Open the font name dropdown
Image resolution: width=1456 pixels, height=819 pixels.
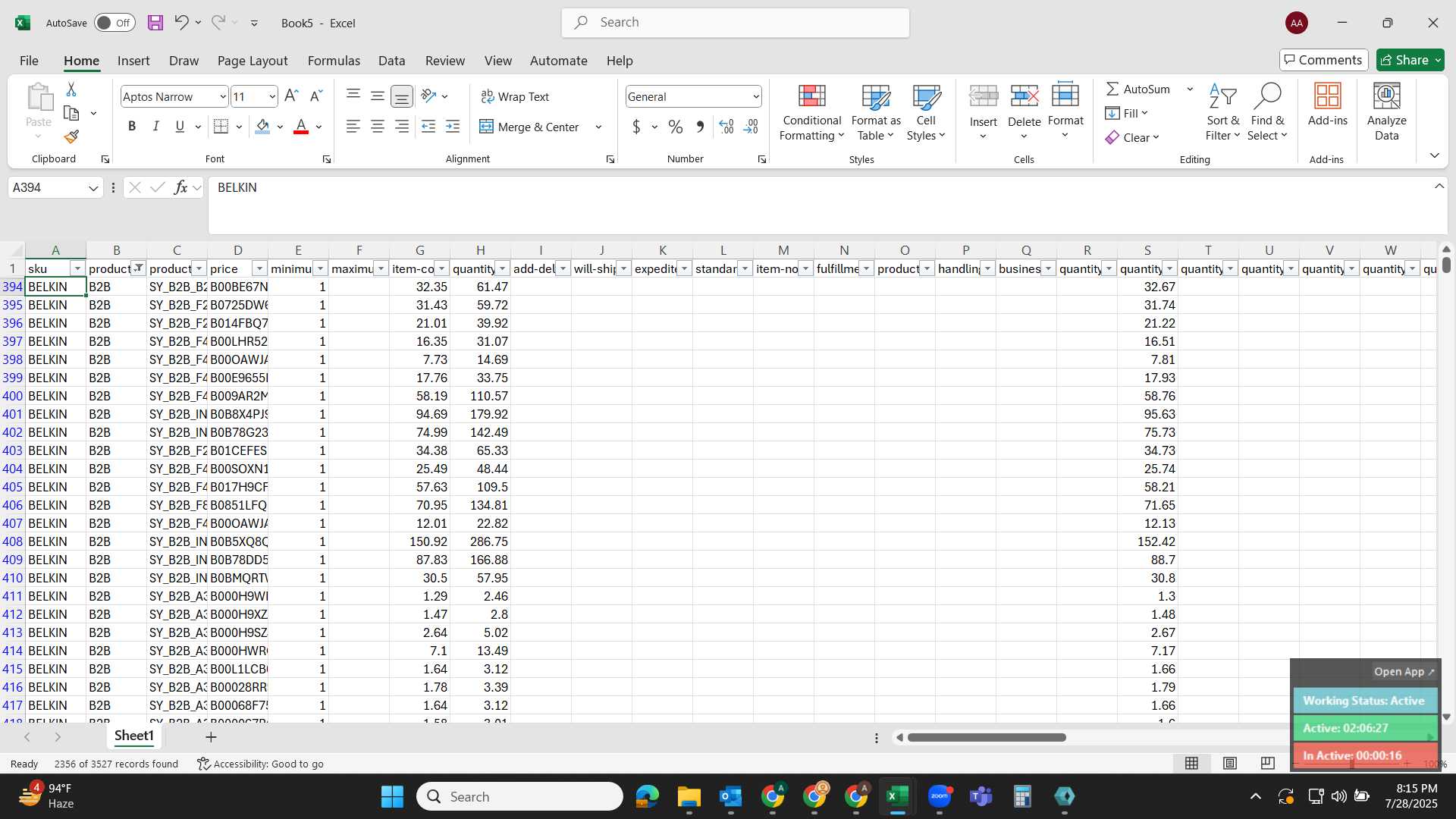click(223, 96)
